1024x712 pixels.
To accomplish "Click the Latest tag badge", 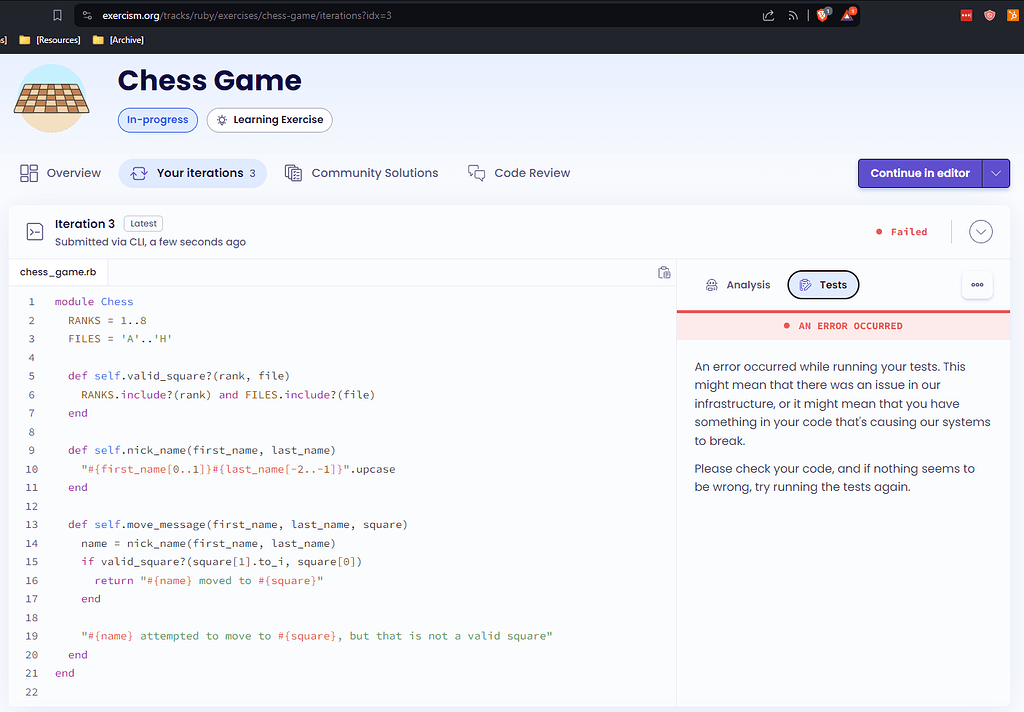I will point(143,223).
